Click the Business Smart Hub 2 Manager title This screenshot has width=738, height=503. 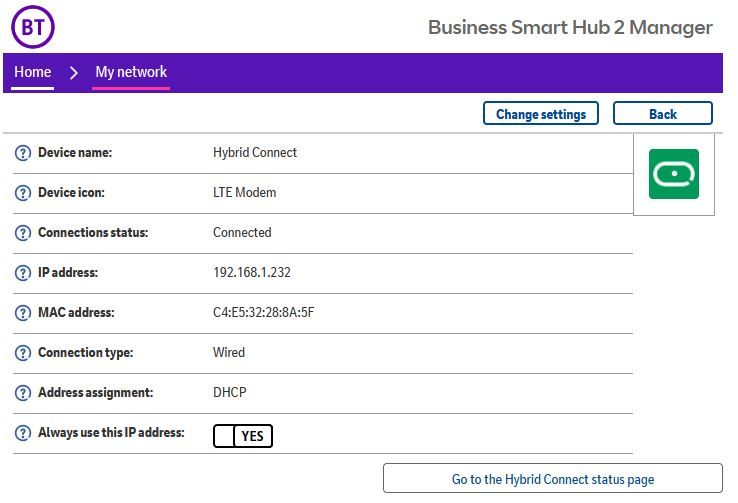[x=570, y=27]
